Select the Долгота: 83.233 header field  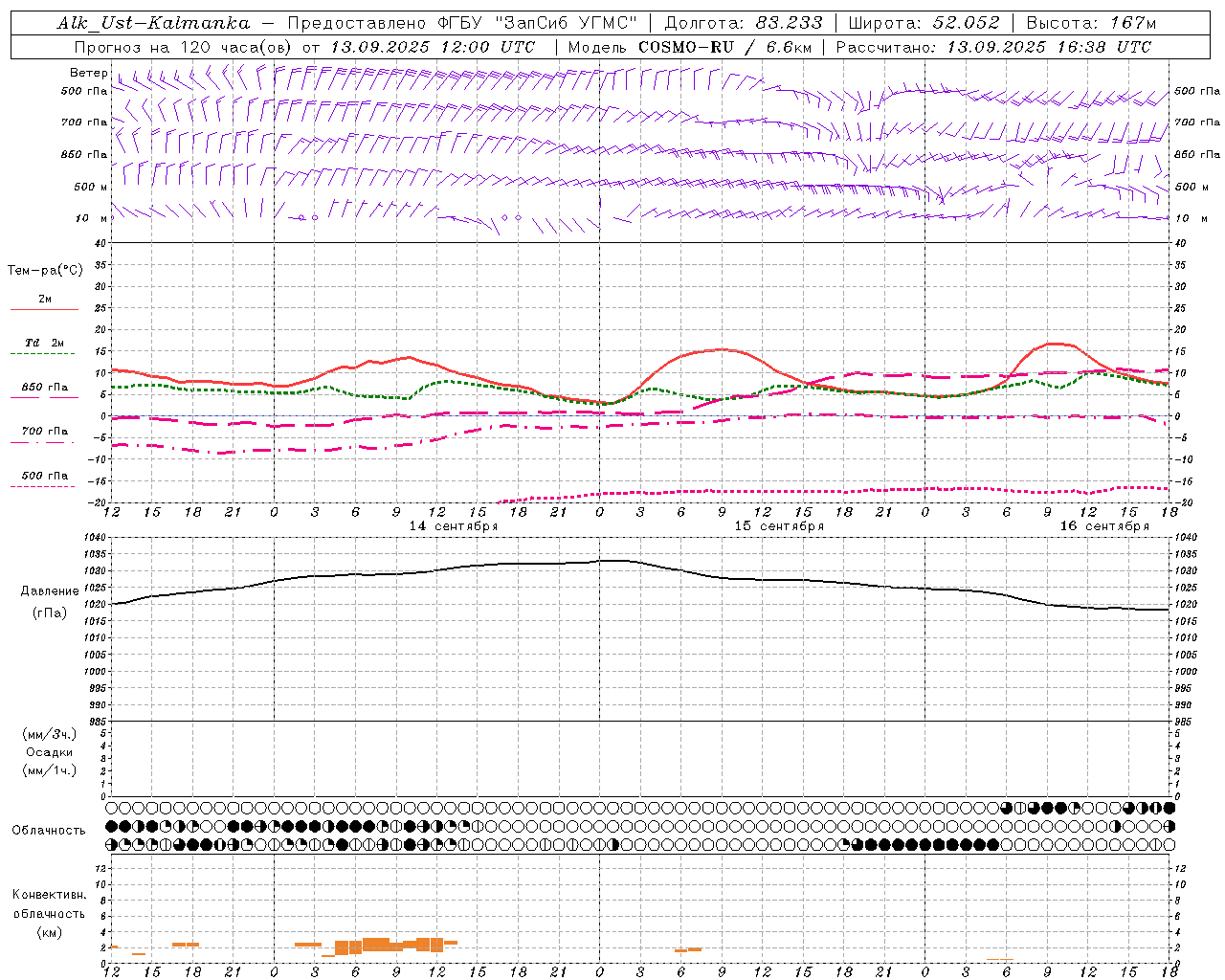point(743,23)
